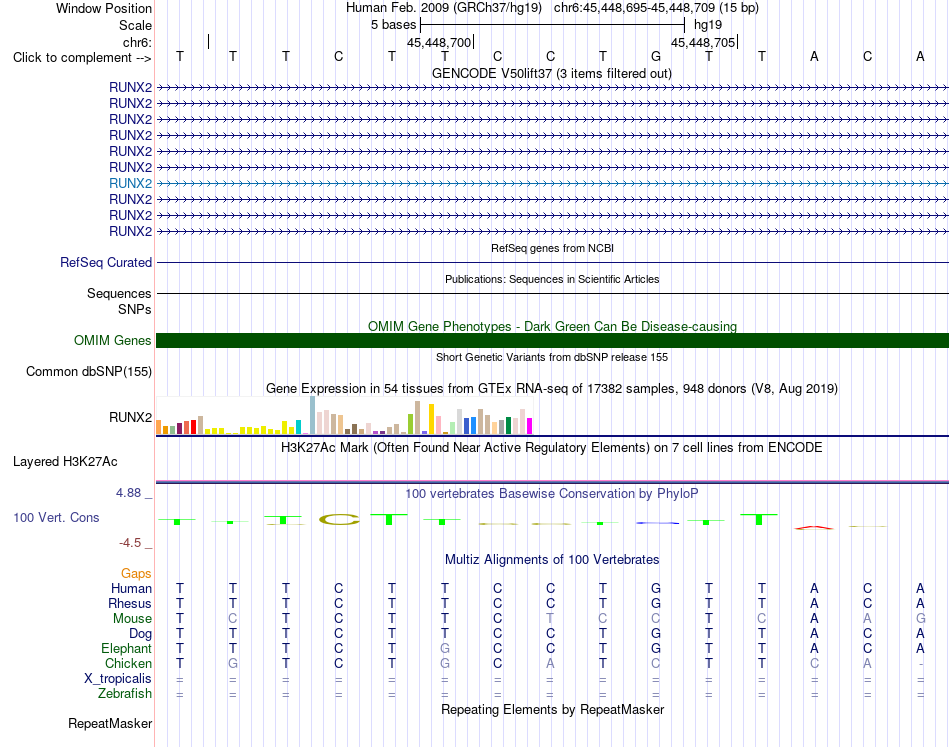Click the chr6: label

click(x=137, y=42)
